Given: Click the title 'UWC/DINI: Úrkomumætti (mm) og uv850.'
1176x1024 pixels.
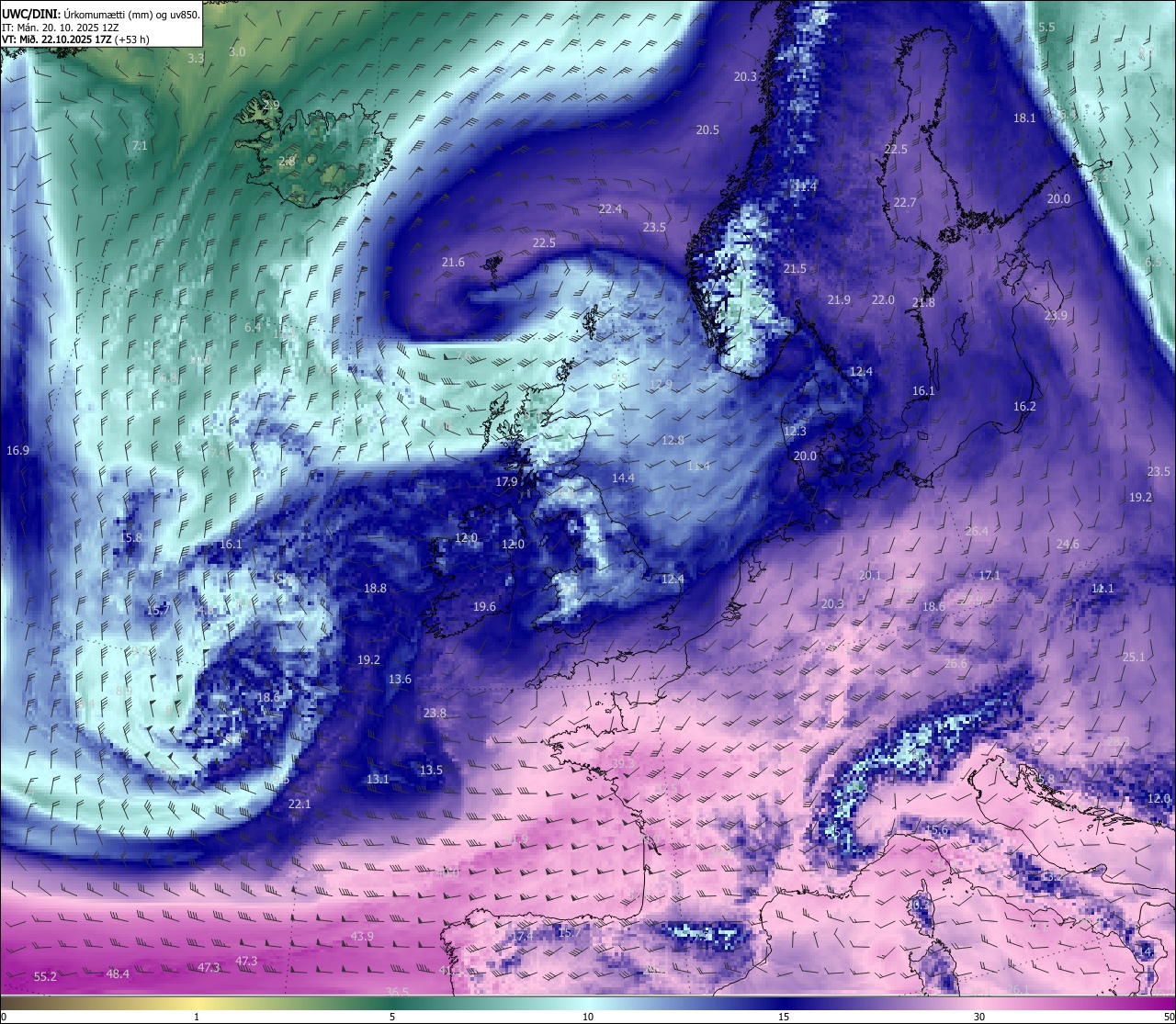Looking at the screenshot, I should 100,14.
